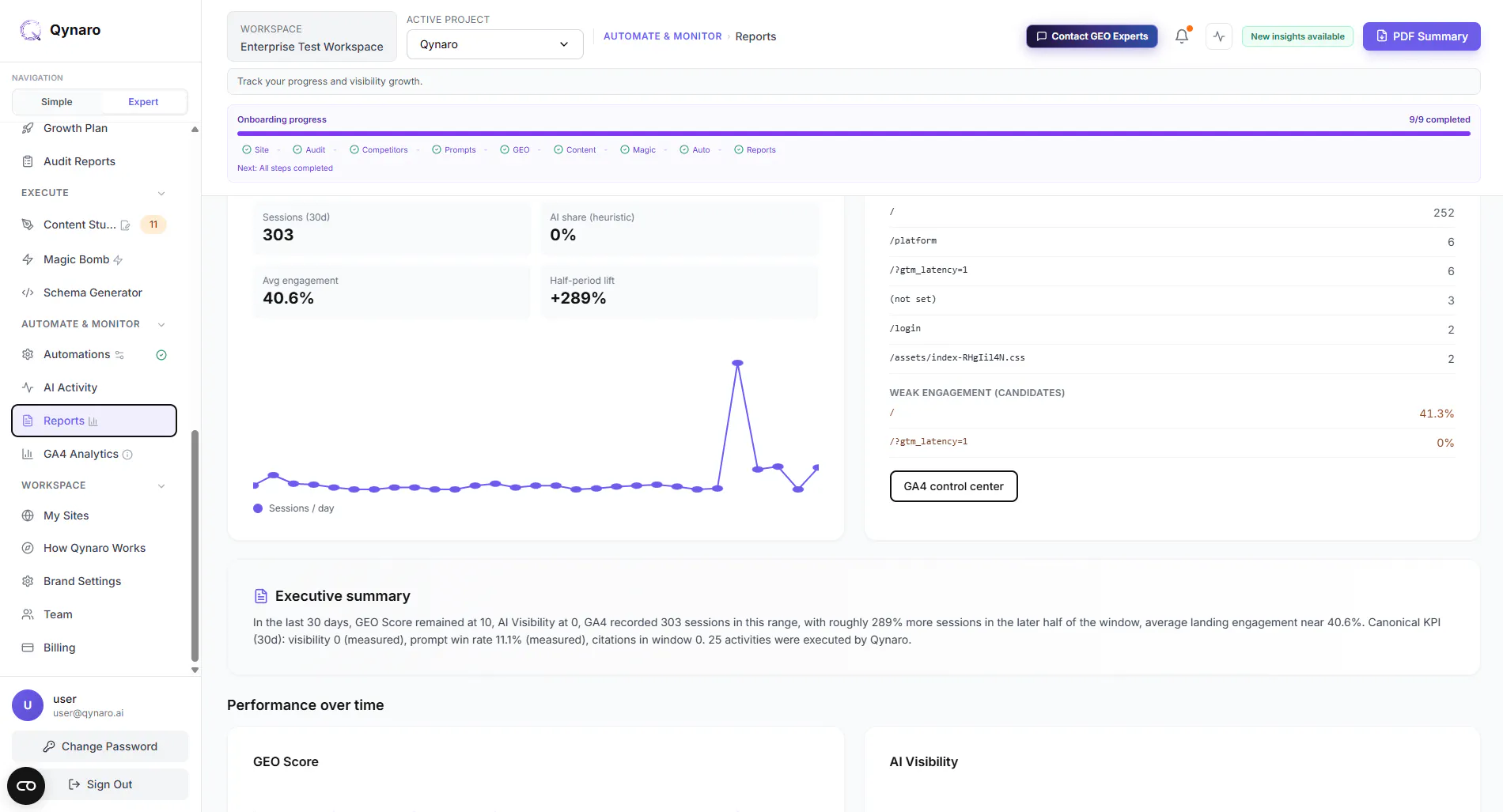Click the Schema Generator code icon
The height and width of the screenshot is (812, 1503).
28,293
